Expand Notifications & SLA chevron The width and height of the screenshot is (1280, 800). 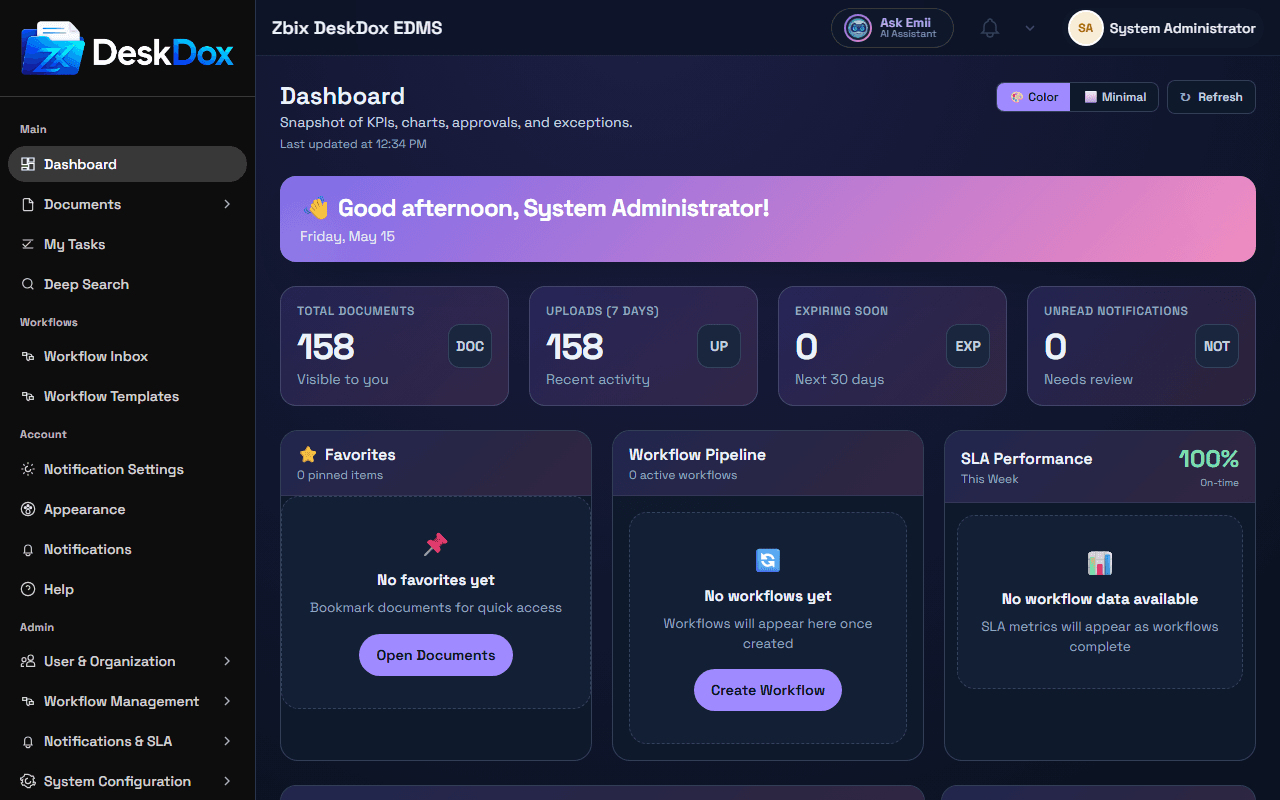point(227,741)
